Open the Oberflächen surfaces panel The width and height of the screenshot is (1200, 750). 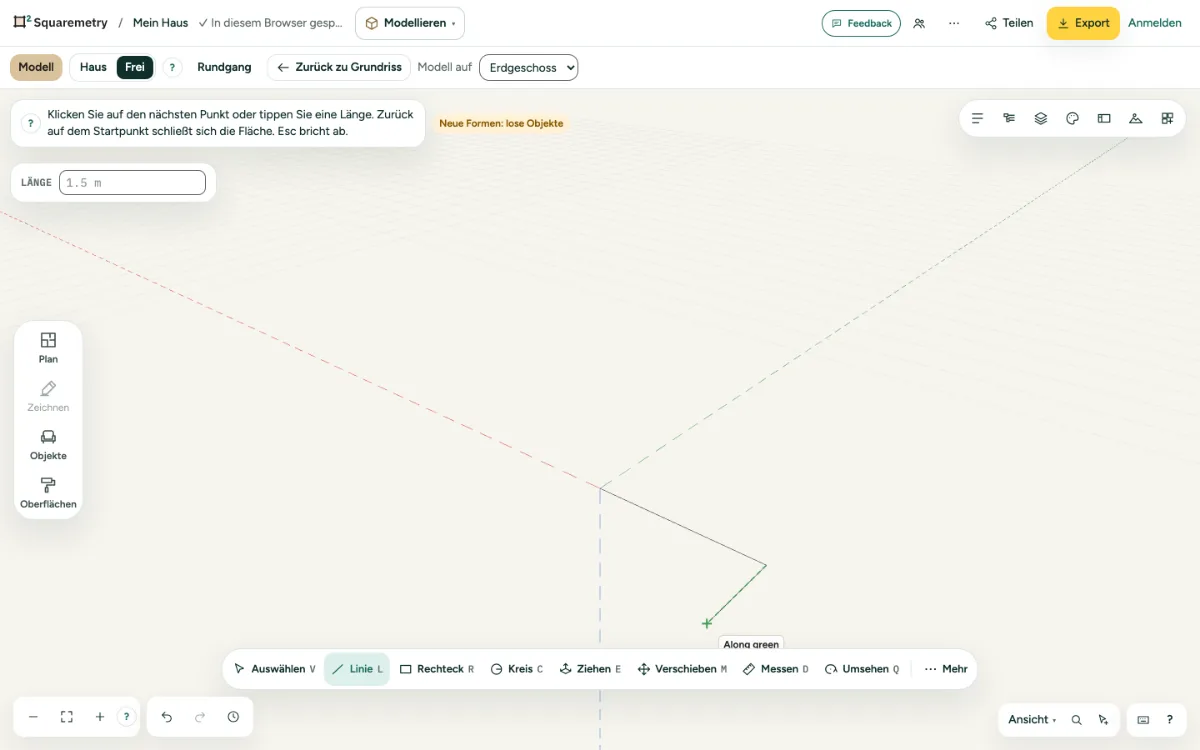tap(48, 493)
